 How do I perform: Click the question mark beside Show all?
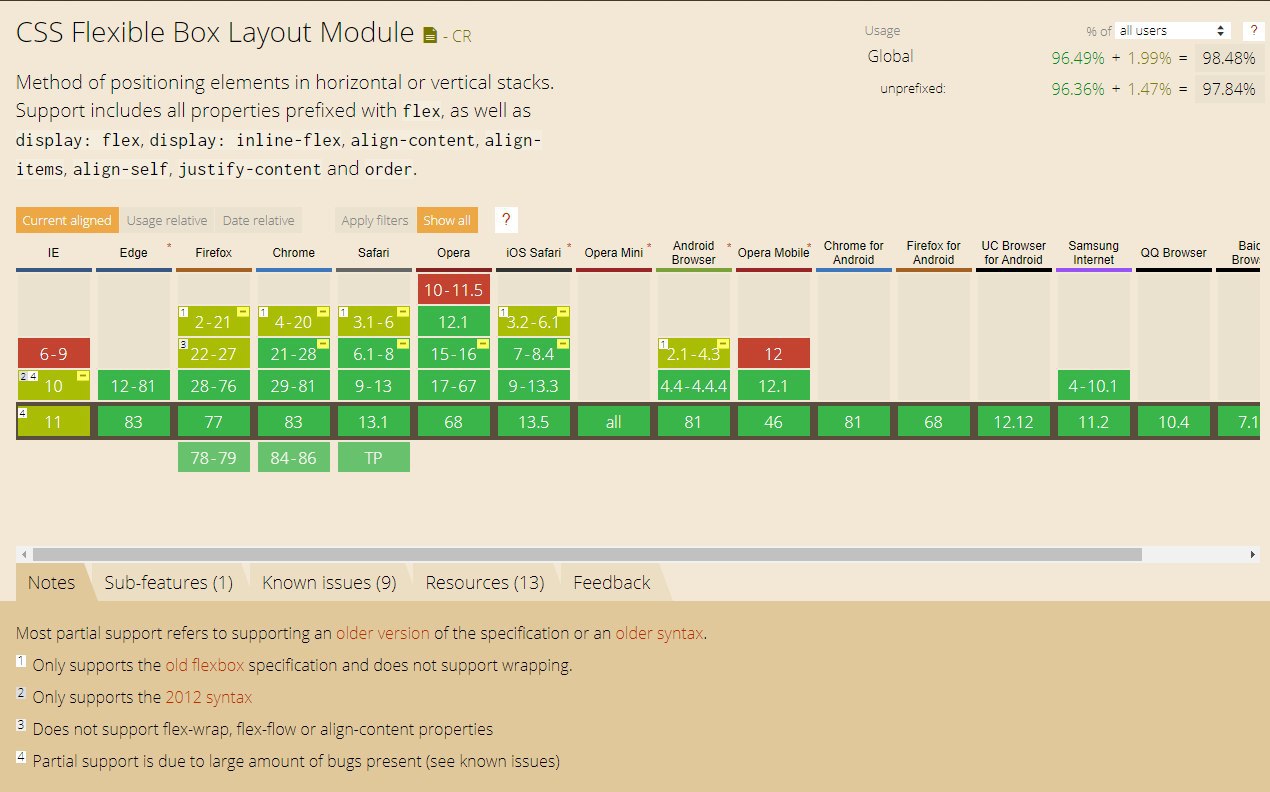[506, 220]
